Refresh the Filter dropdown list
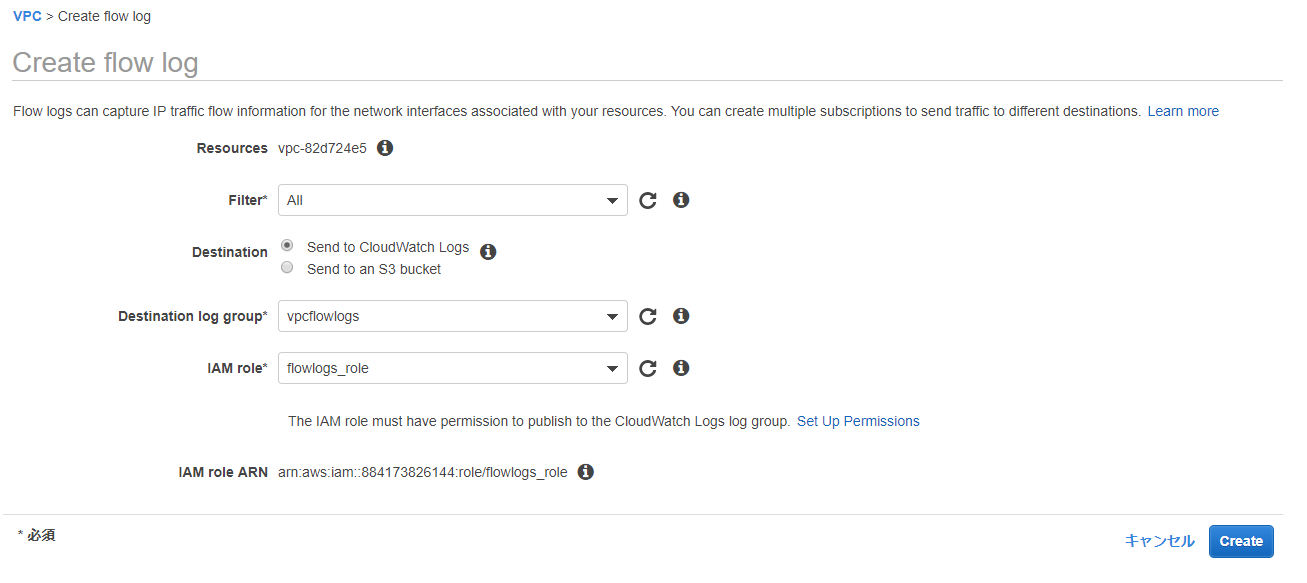 click(648, 200)
